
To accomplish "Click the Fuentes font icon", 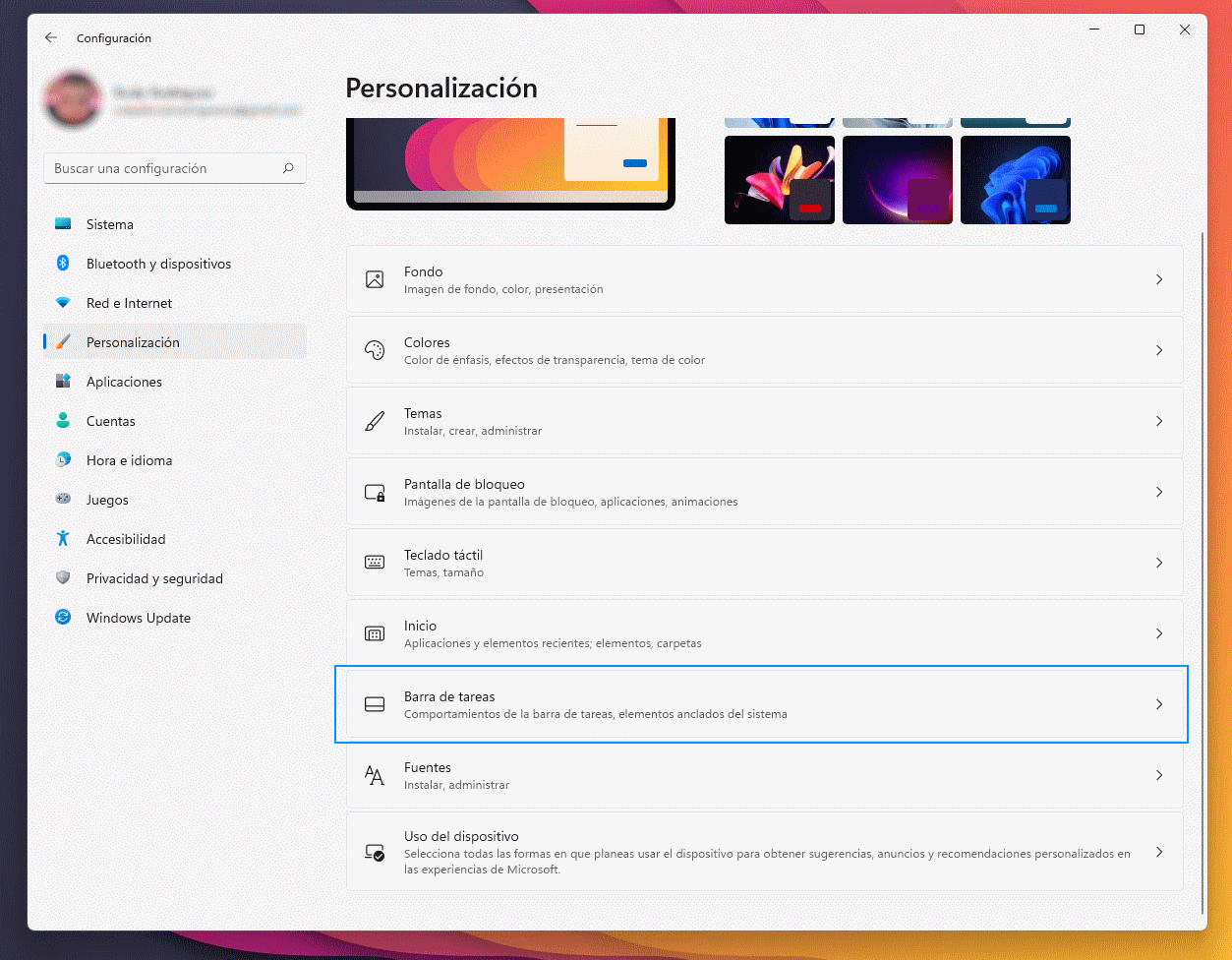I will 375,775.
